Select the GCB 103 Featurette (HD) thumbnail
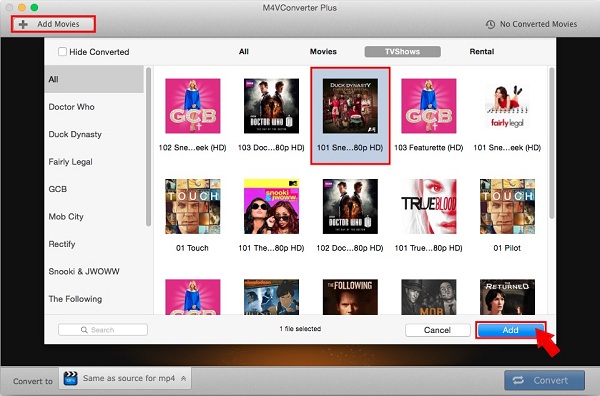 click(x=429, y=106)
